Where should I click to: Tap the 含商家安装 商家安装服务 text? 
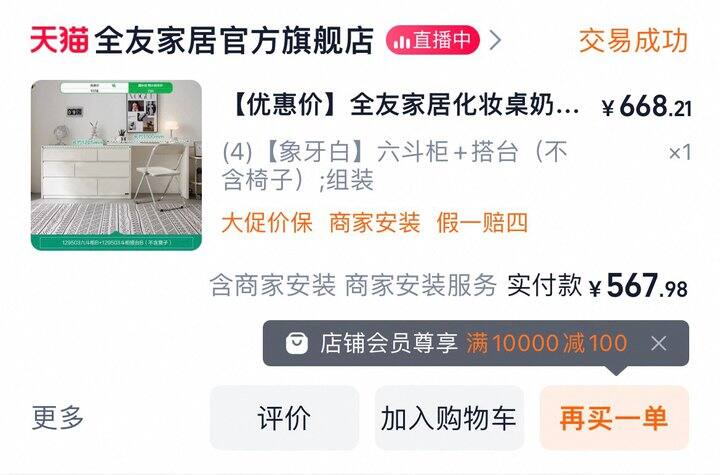click(x=353, y=285)
